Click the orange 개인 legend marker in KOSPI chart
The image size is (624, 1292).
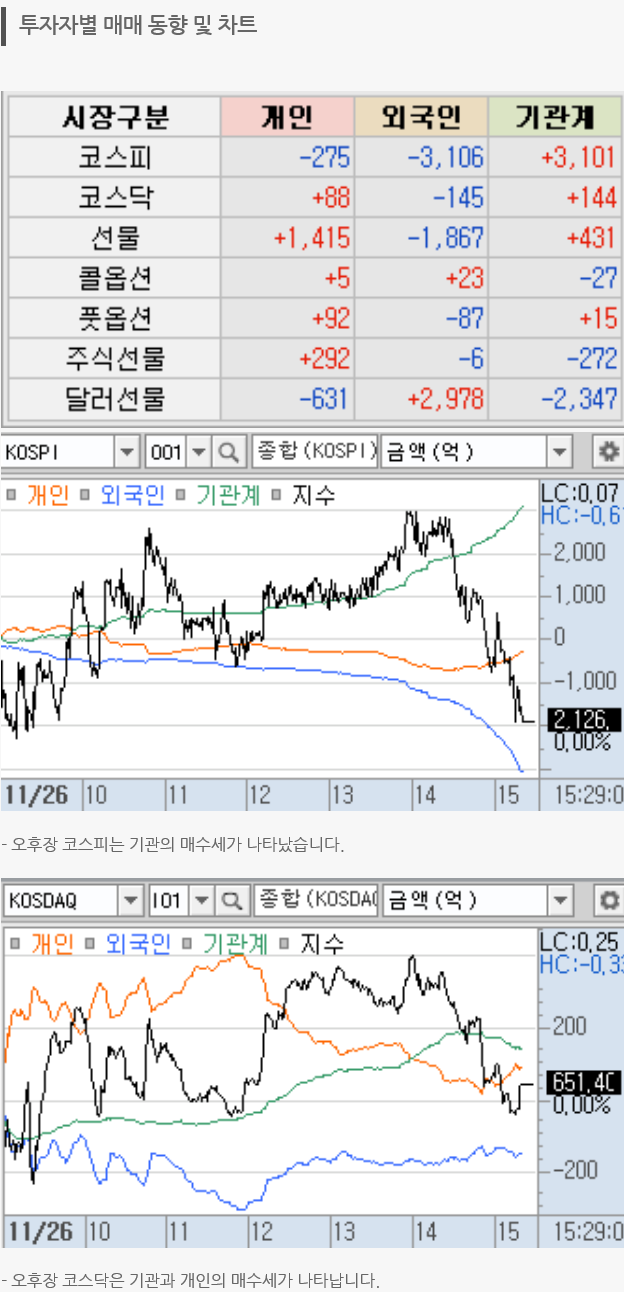tap(13, 494)
